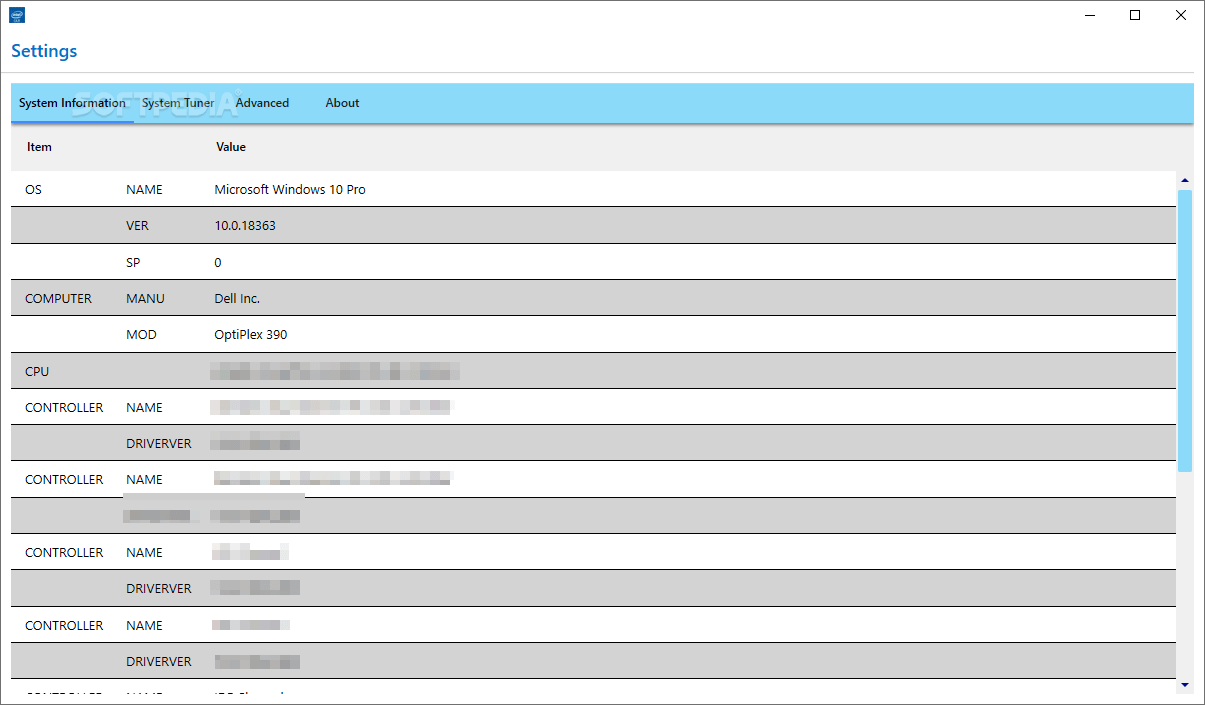Click the Item column header

39,147
